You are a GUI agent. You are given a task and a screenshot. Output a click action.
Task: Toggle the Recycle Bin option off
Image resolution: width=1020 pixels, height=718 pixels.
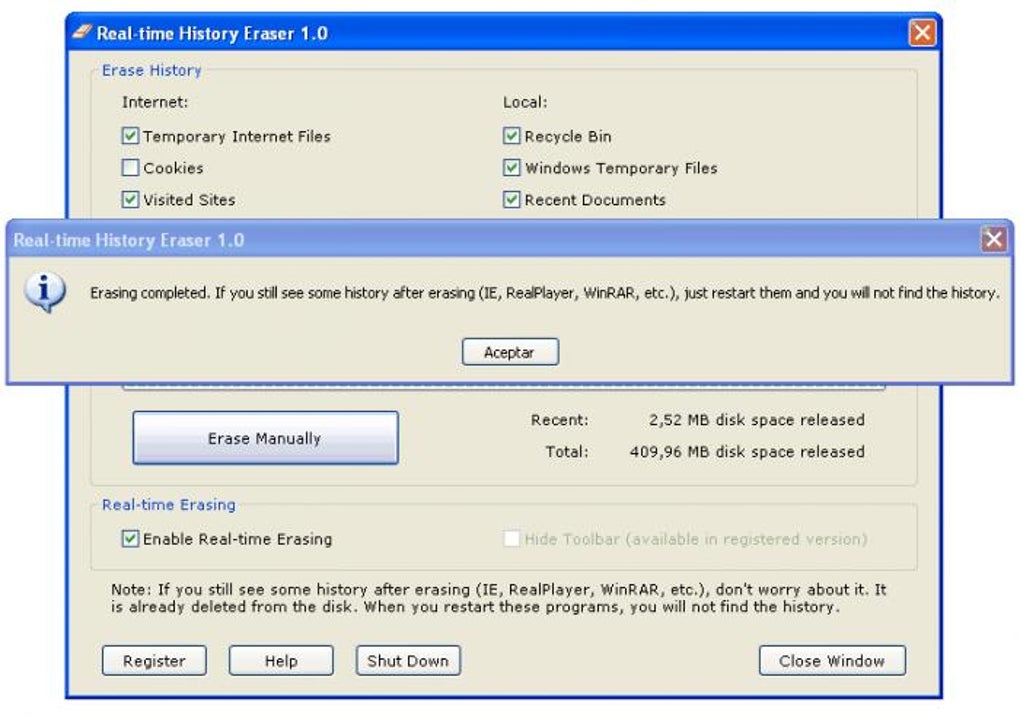pos(511,135)
